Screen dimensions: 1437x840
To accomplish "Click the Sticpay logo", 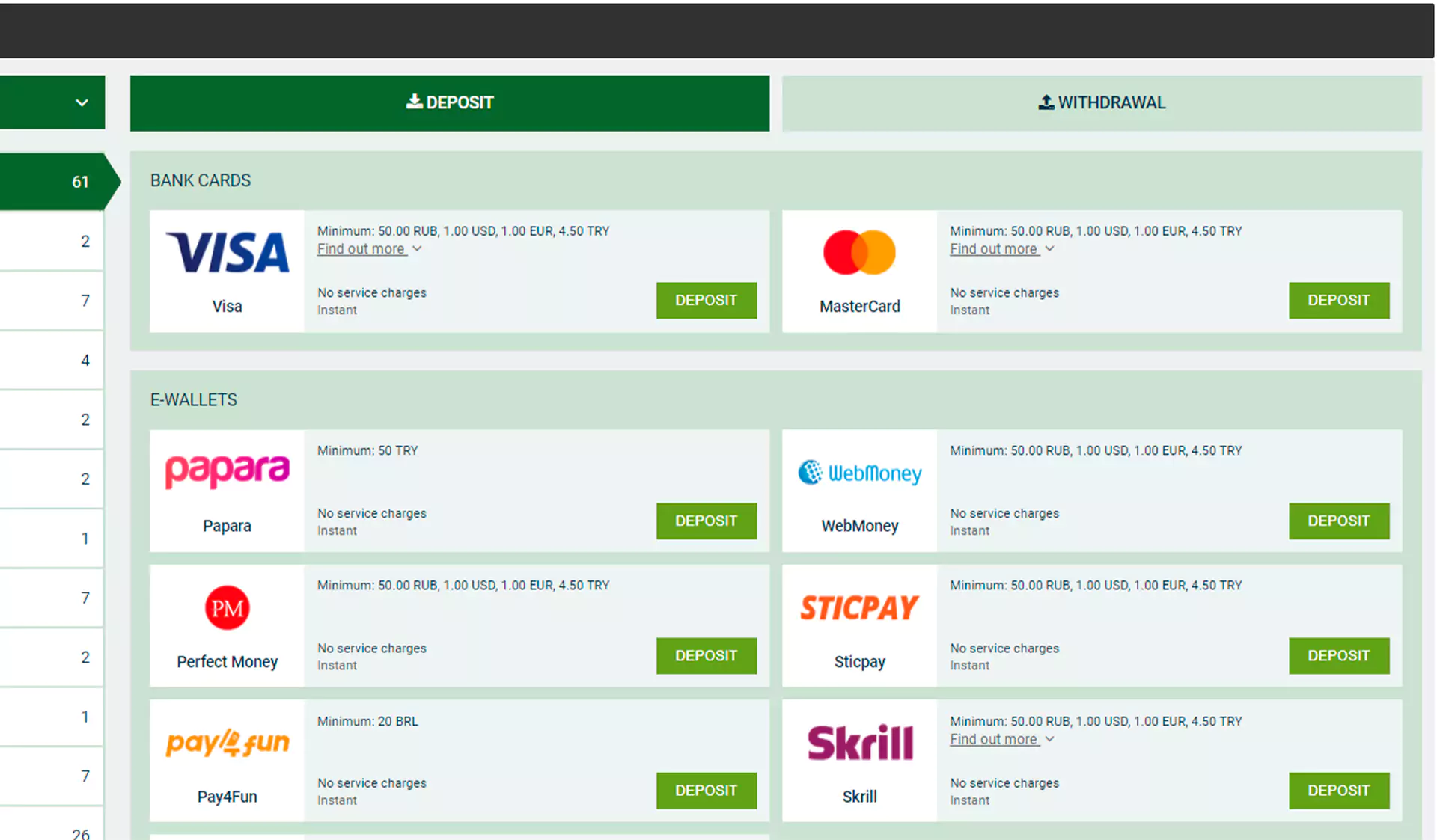I will [859, 607].
